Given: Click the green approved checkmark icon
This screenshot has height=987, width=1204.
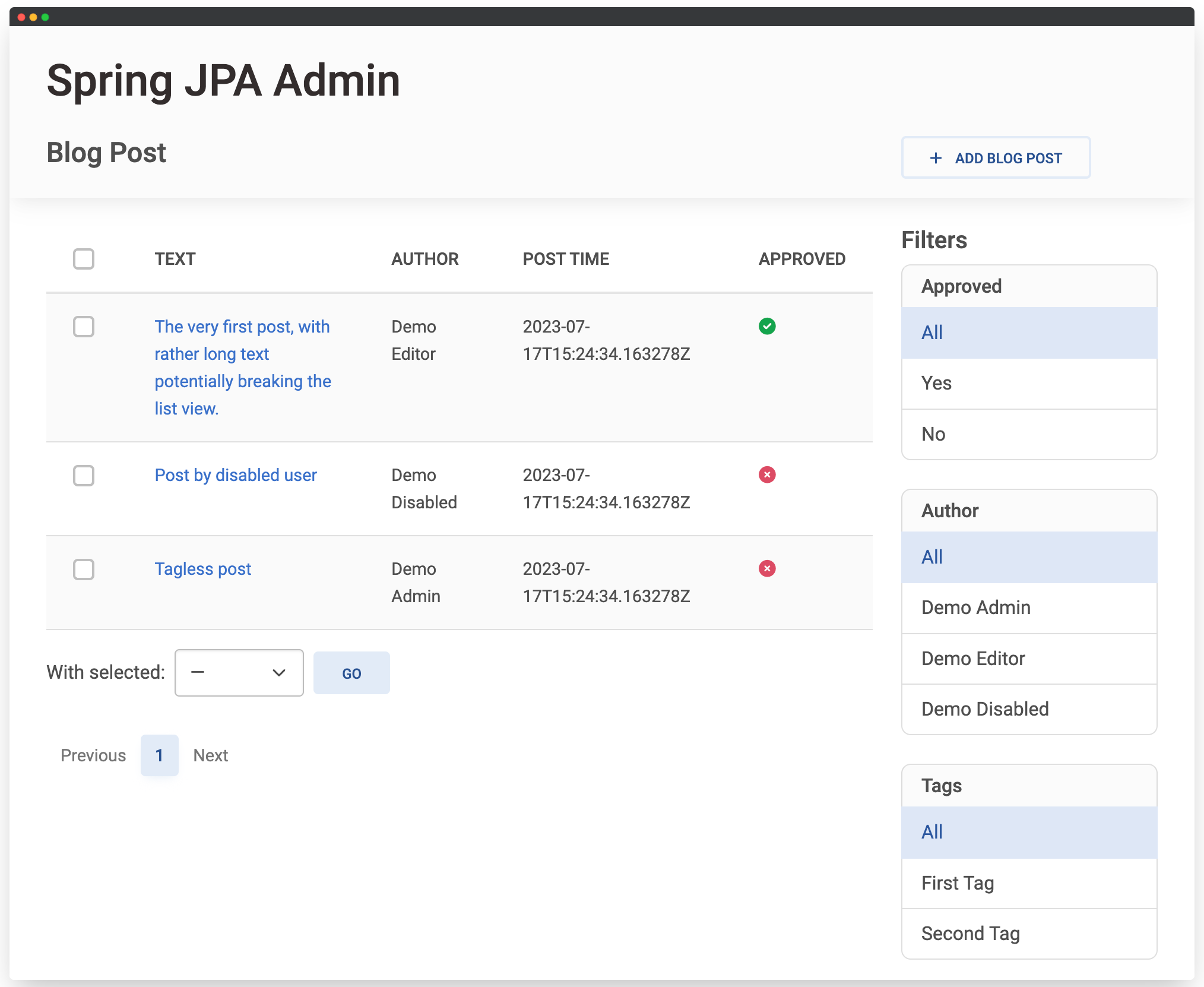Looking at the screenshot, I should (x=767, y=326).
